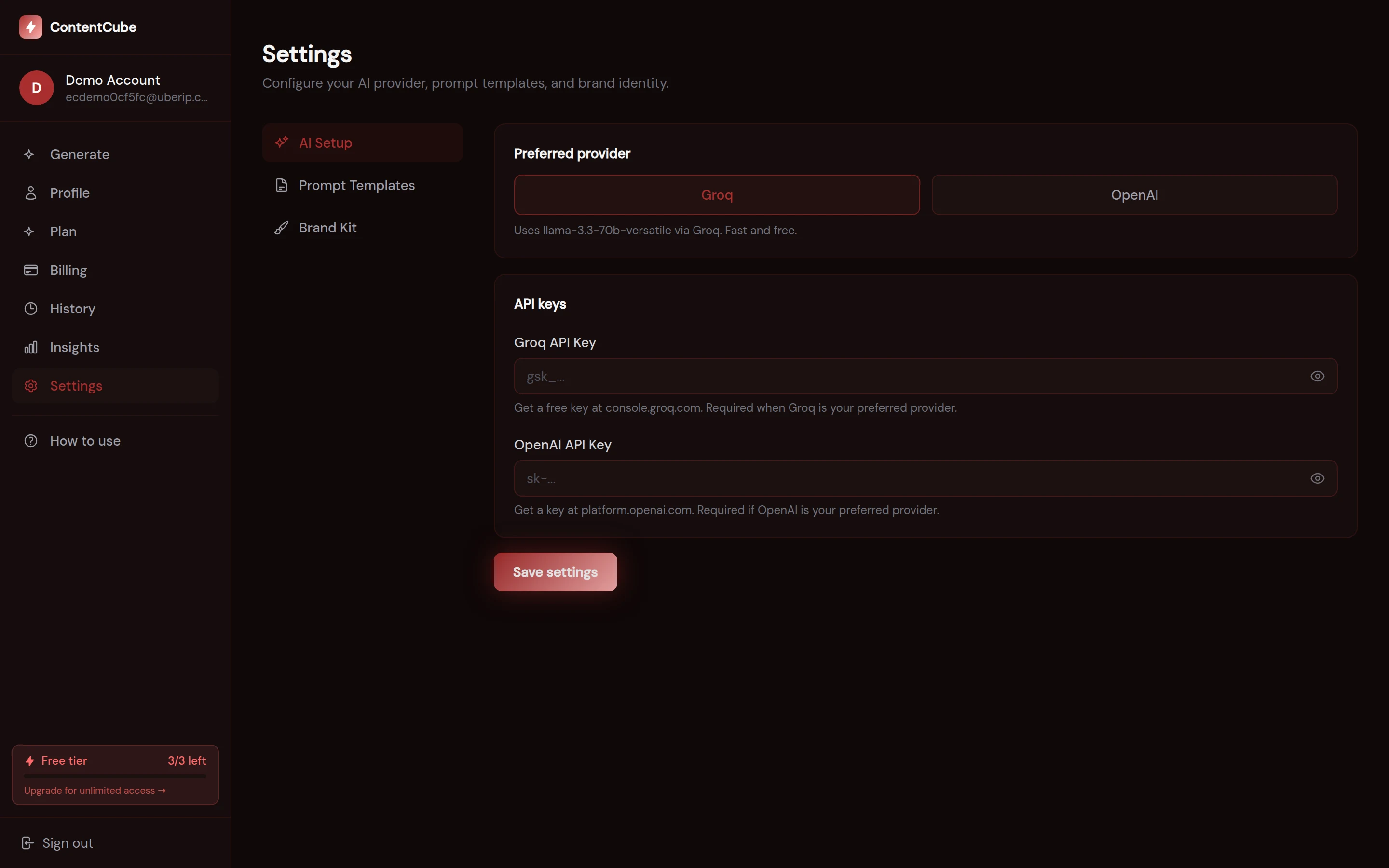Click the Prompt Templates document icon
Screen dimensions: 1389x868
281,186
